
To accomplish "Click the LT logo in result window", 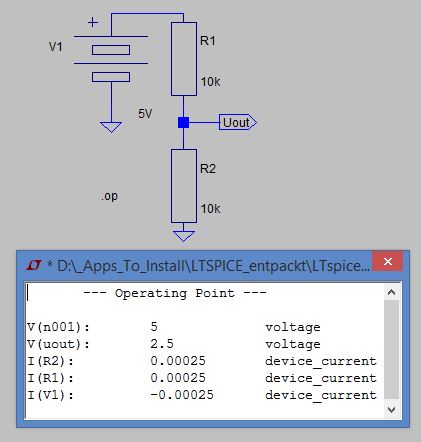I will click(34, 265).
